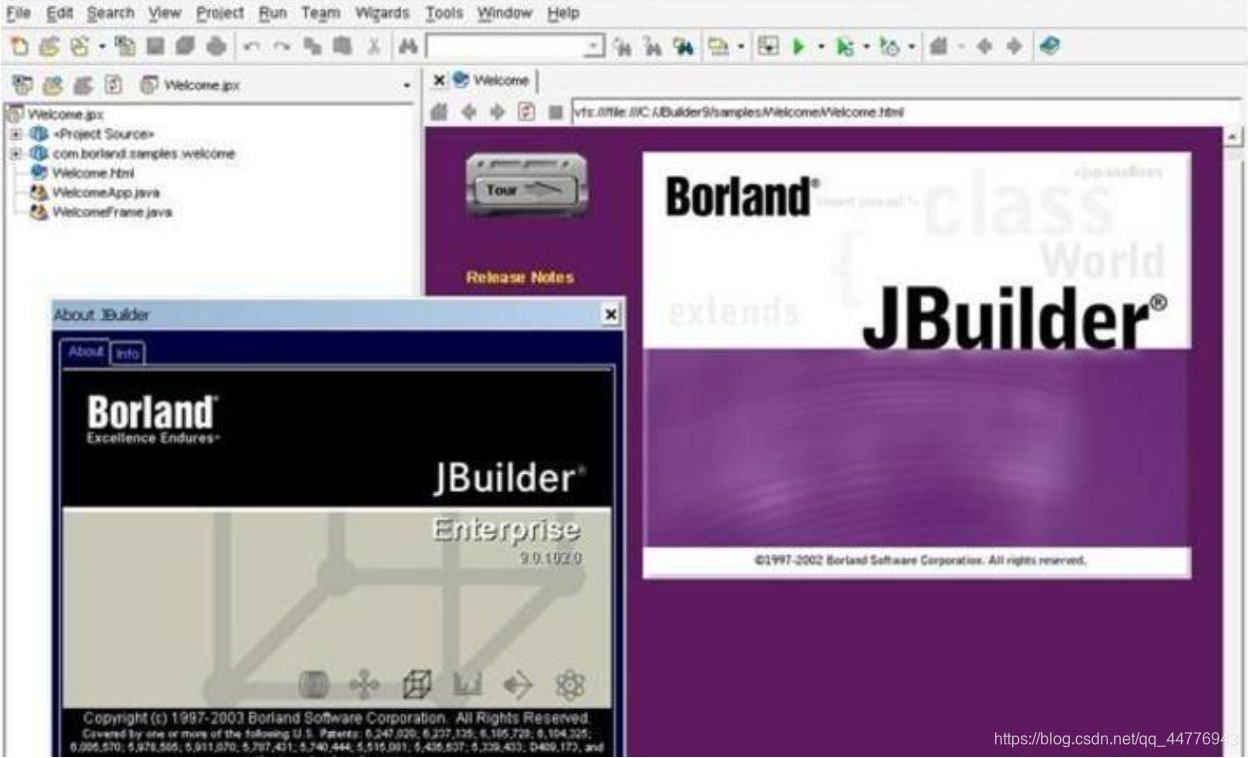This screenshot has height=758, width=1248.
Task: Select the About tab in About JBuilder
Action: click(x=86, y=352)
